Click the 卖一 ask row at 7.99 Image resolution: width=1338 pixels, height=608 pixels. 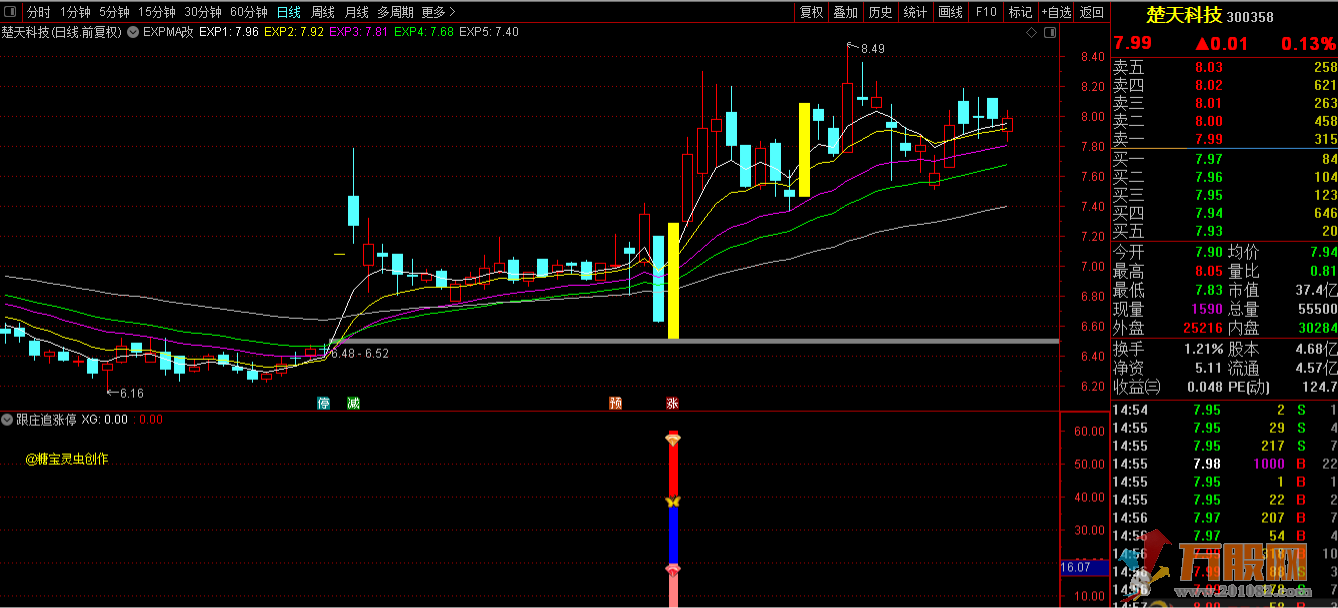pos(1225,139)
